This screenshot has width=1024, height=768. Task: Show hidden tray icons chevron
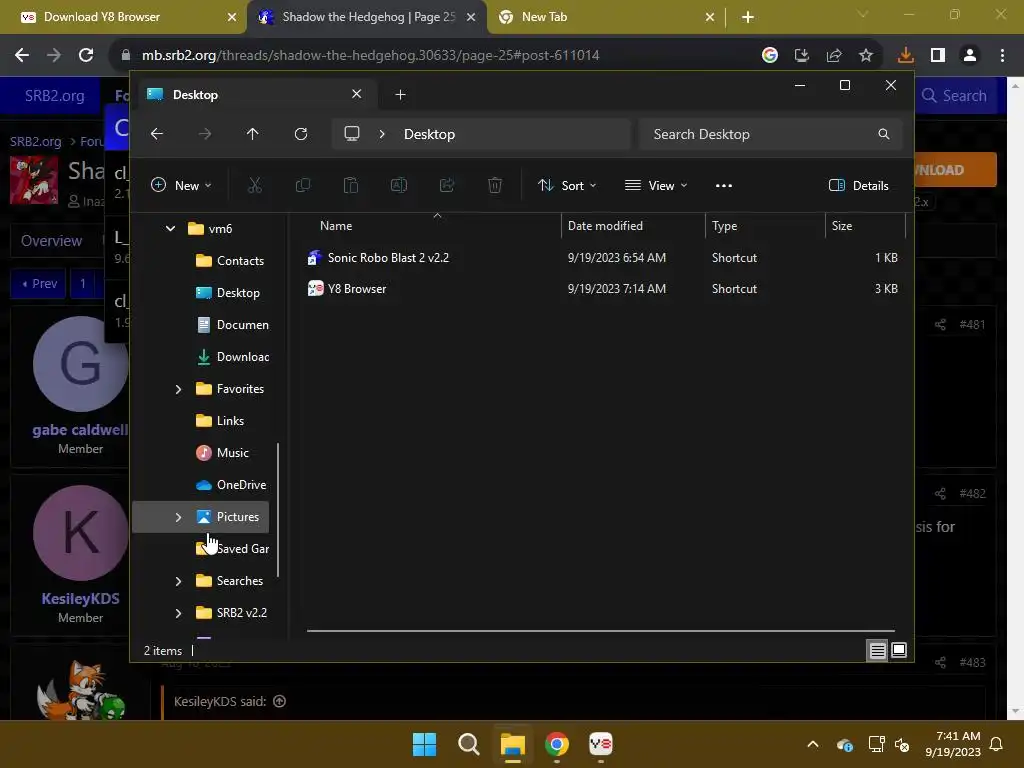(813, 744)
